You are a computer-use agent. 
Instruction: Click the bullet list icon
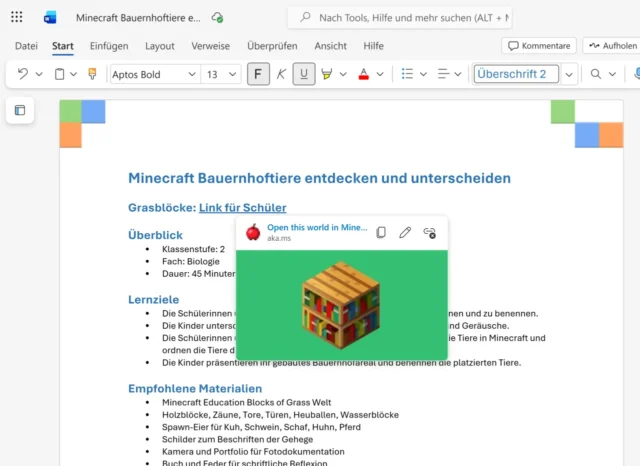(407, 74)
